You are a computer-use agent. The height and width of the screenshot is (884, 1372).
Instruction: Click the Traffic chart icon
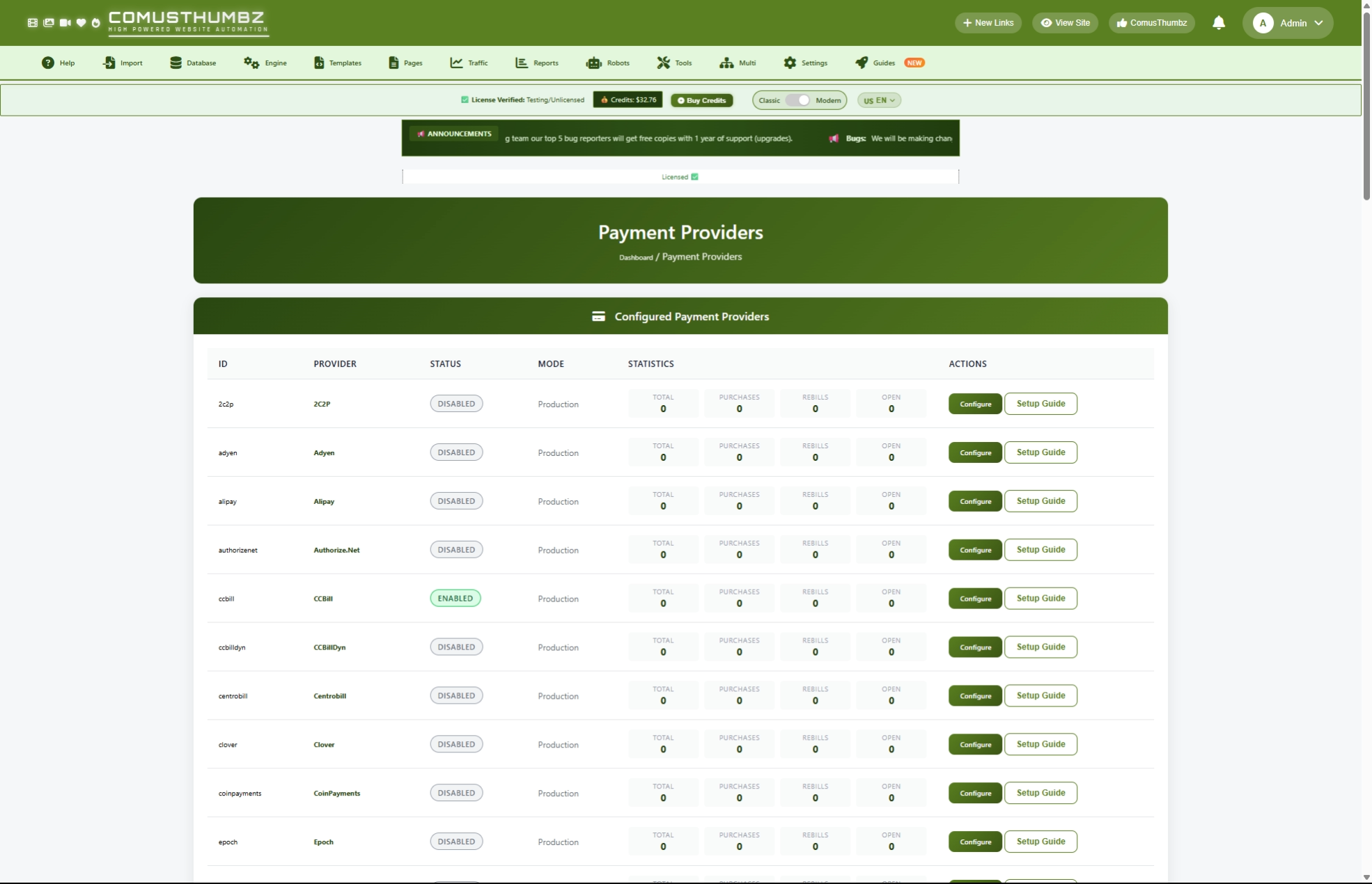pyautogui.click(x=456, y=63)
